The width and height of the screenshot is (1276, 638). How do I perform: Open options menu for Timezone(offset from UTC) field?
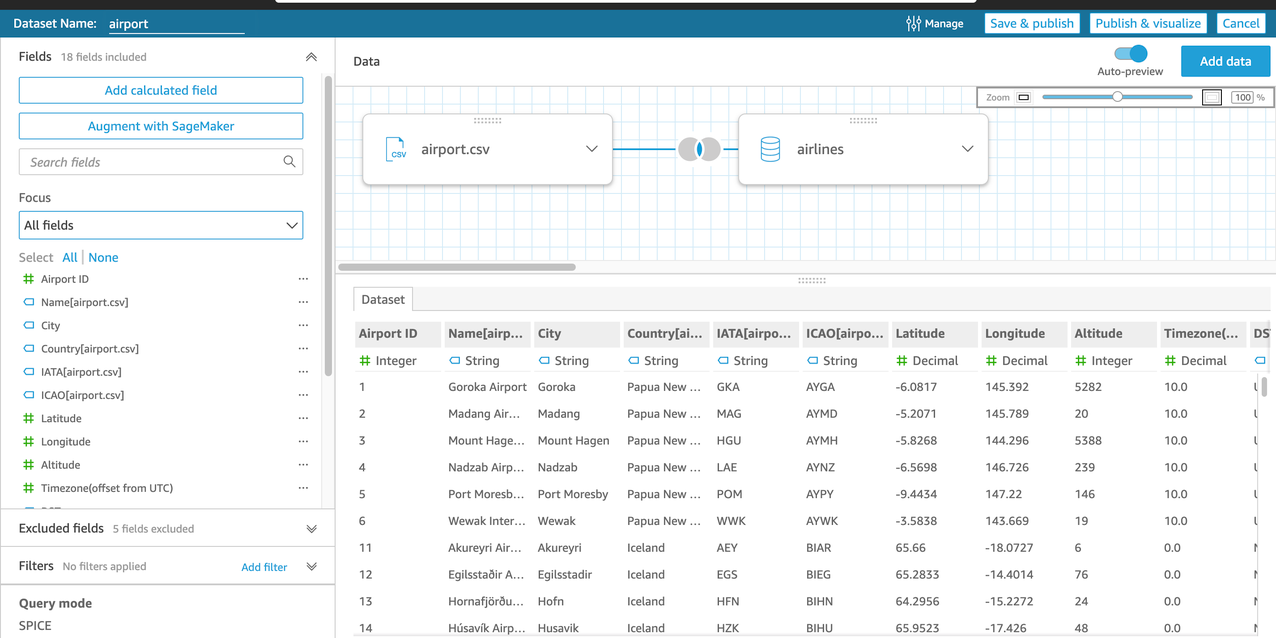coord(303,488)
